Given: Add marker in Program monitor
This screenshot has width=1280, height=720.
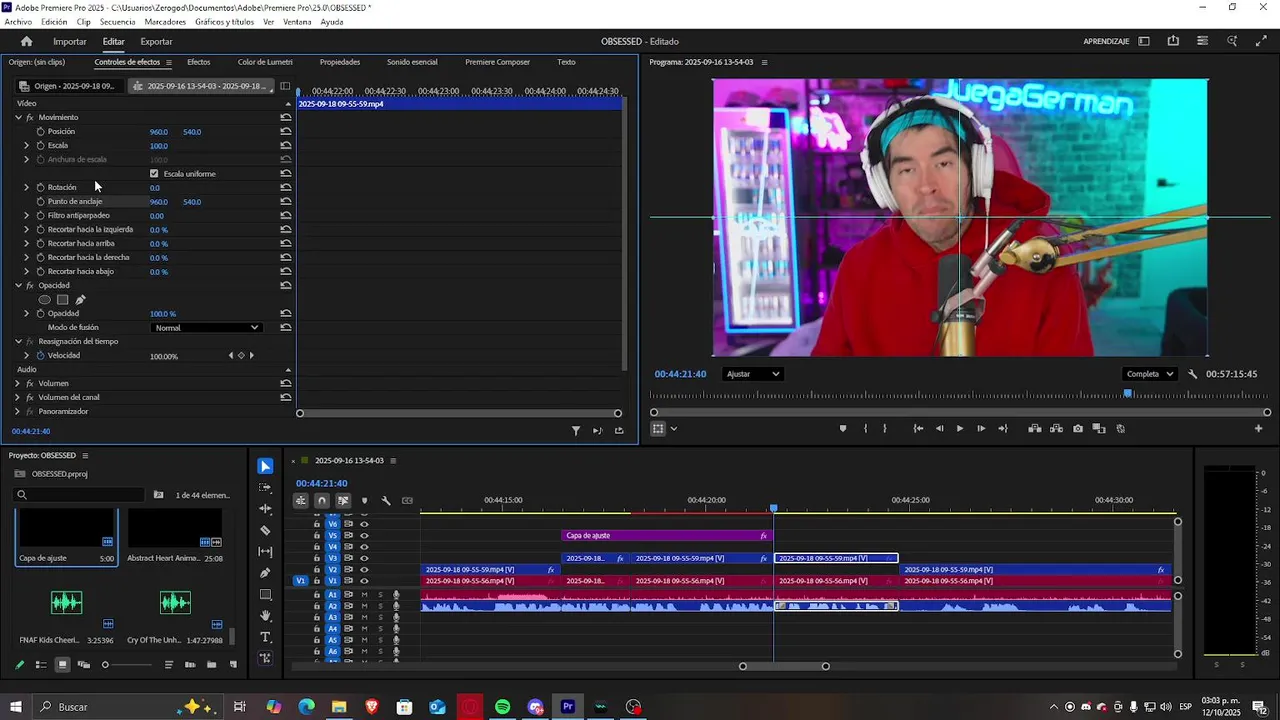Looking at the screenshot, I should 842,428.
